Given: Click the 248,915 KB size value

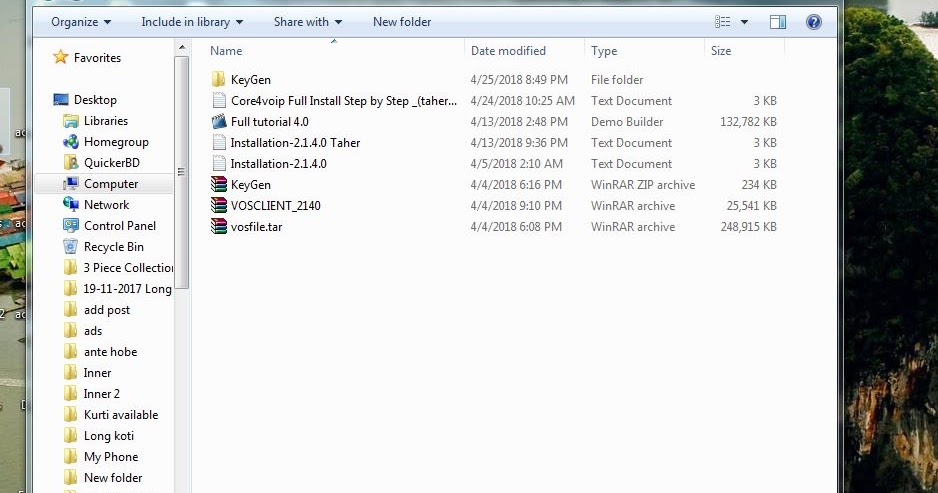Looking at the screenshot, I should coord(748,227).
